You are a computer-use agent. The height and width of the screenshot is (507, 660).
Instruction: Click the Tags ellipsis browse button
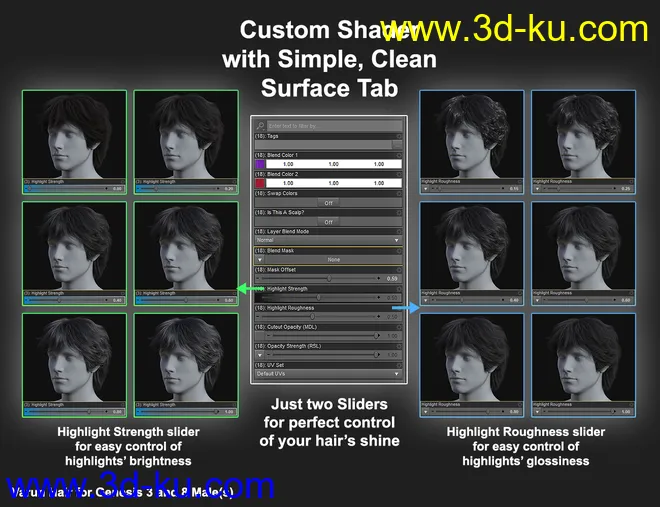click(x=397, y=145)
